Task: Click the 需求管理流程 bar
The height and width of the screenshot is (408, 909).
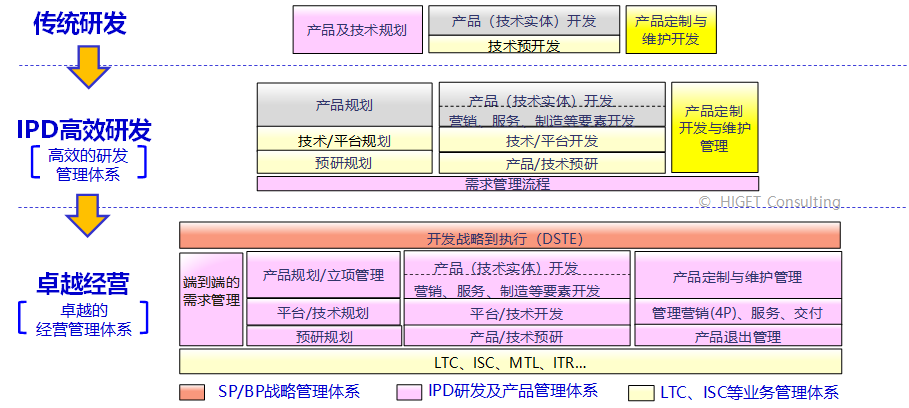Action: 508,184
